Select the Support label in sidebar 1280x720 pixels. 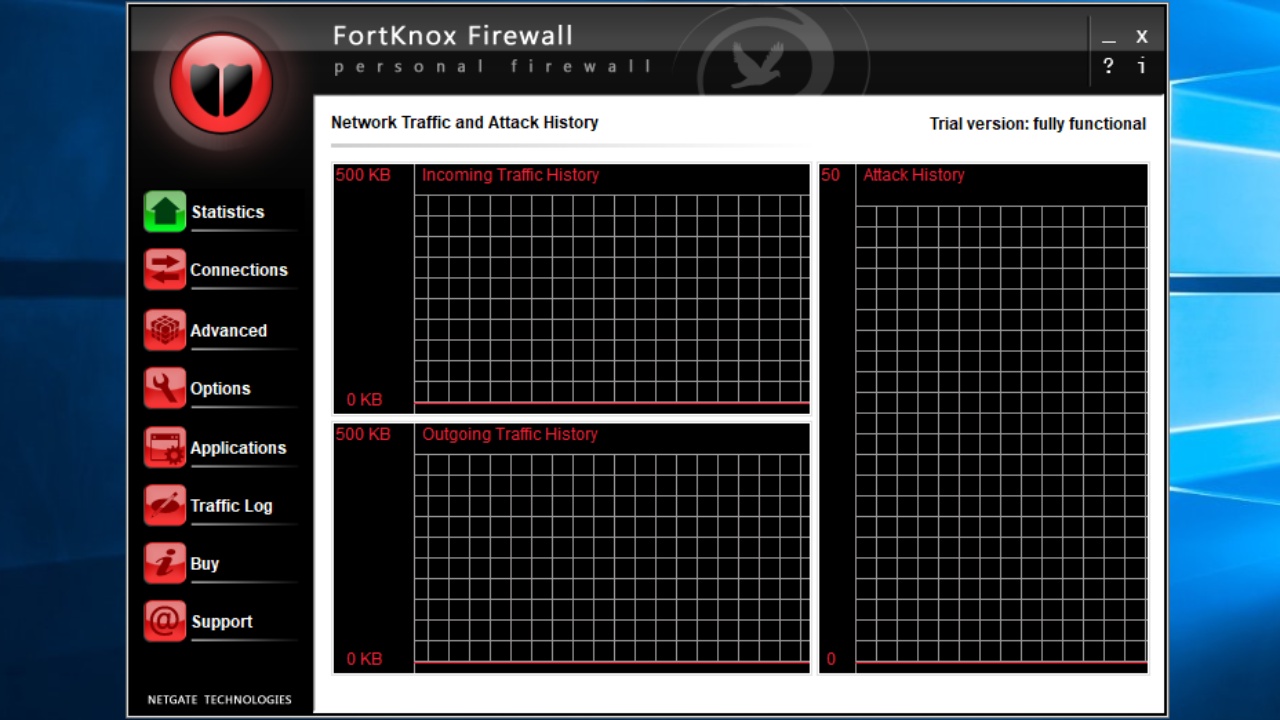[x=222, y=622]
